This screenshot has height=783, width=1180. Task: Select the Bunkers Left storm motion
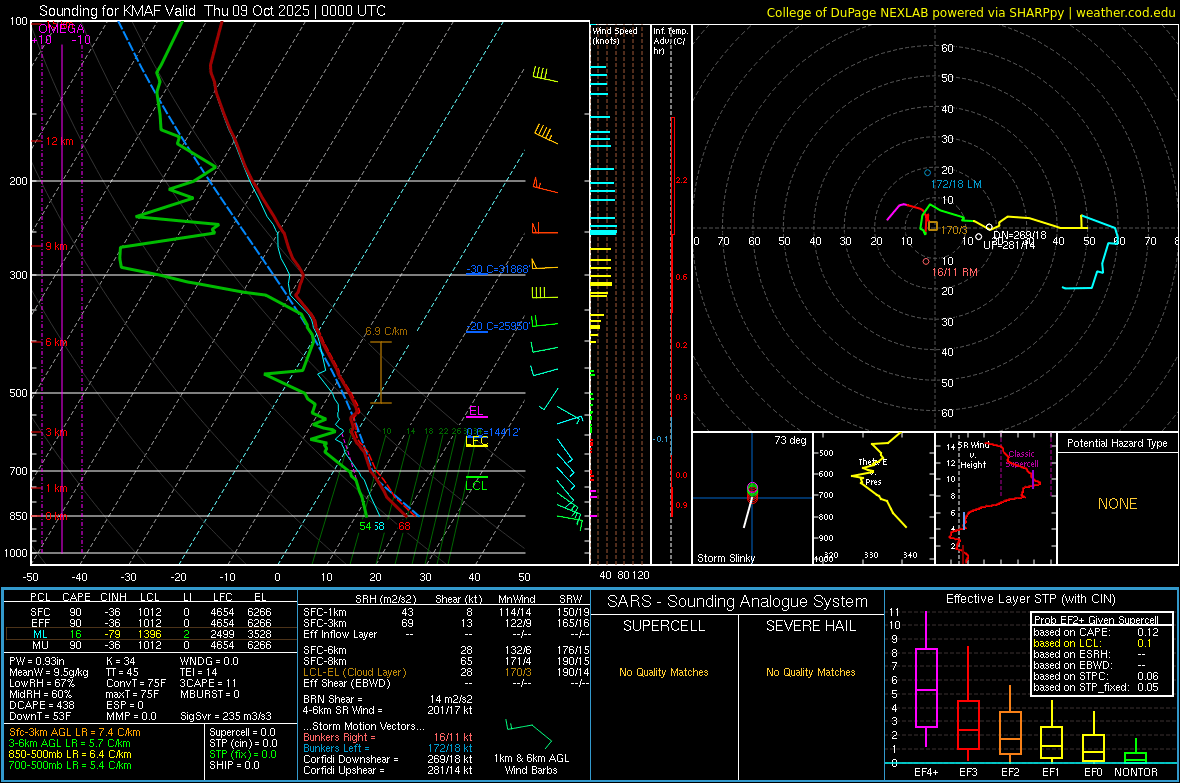(388, 748)
